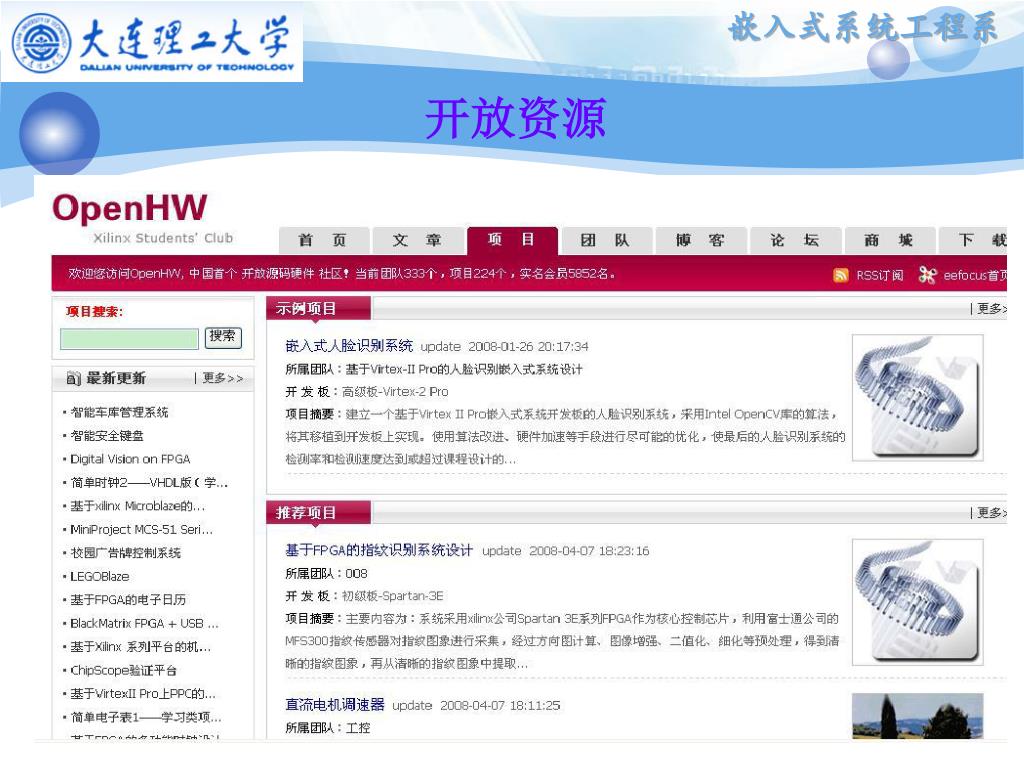Viewport: 1024px width, 768px height.
Task: Open the 团队 tab
Action: point(606,240)
